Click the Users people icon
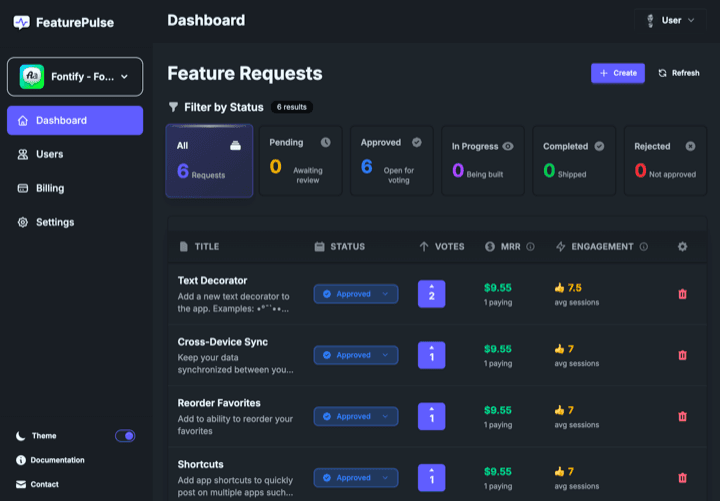 (x=22, y=154)
